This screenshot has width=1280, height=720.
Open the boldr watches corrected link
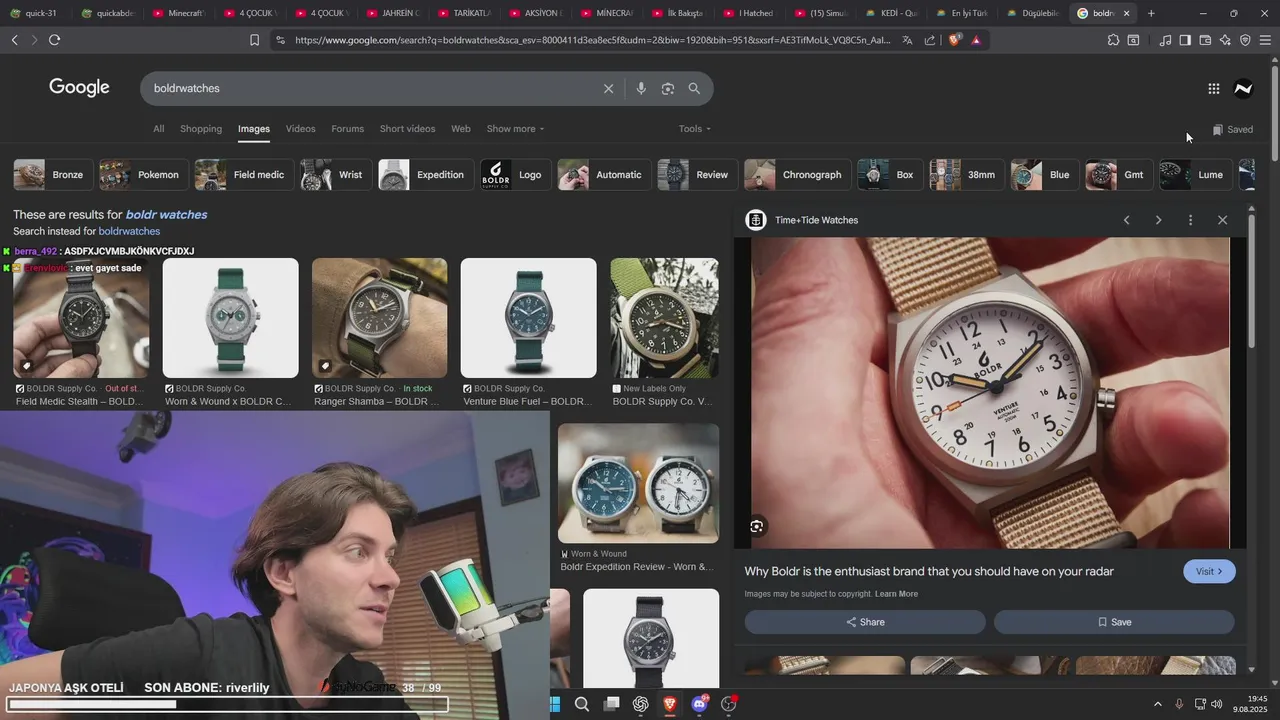166,215
